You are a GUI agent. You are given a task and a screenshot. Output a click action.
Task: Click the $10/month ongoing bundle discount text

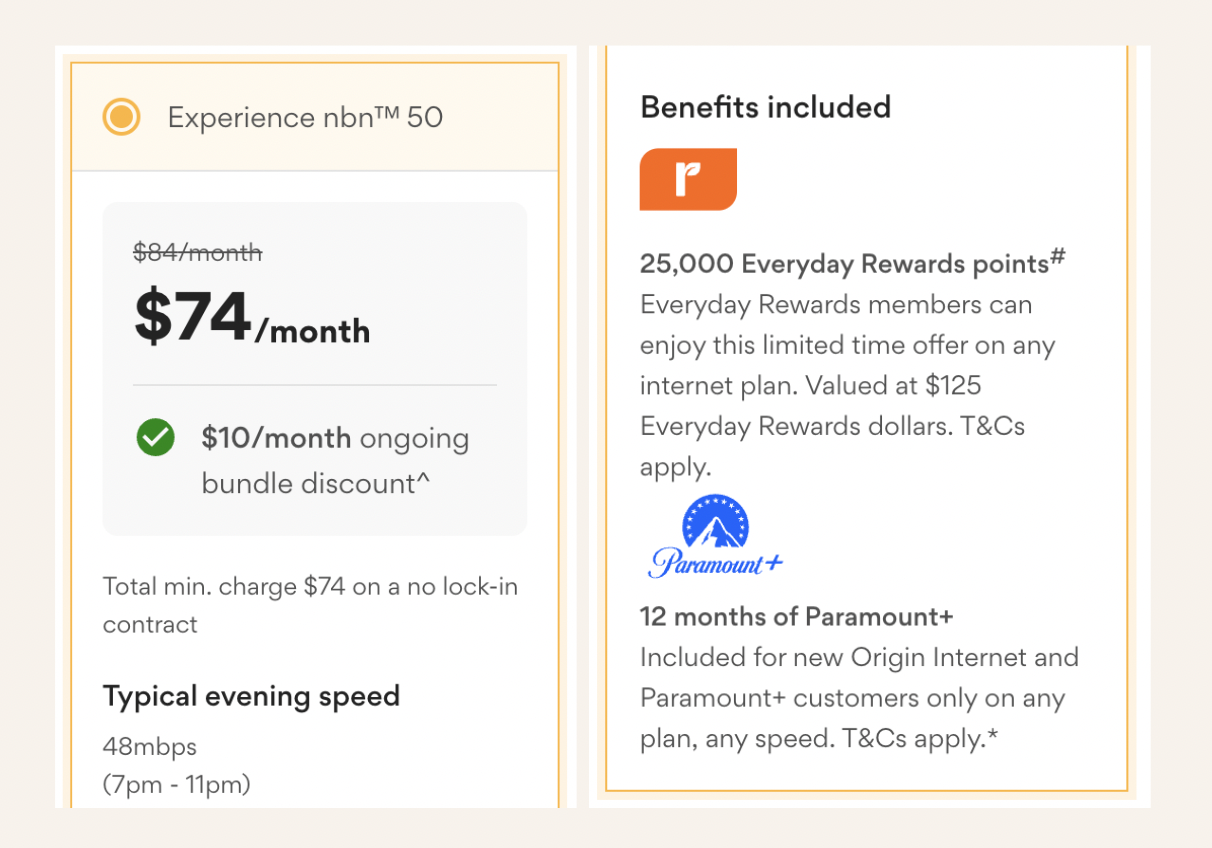point(335,461)
